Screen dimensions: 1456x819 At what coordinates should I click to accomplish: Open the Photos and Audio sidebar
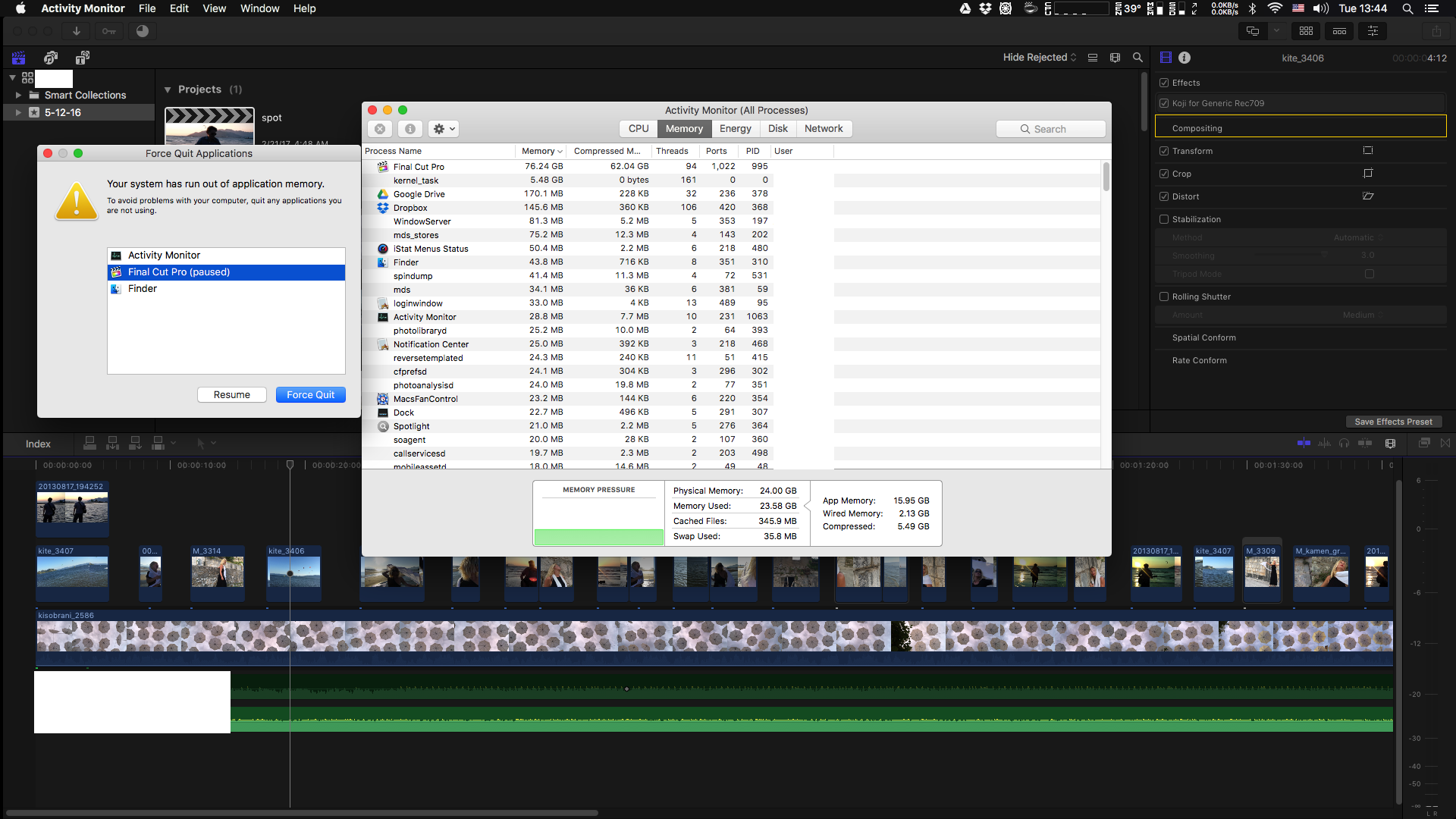pos(51,58)
